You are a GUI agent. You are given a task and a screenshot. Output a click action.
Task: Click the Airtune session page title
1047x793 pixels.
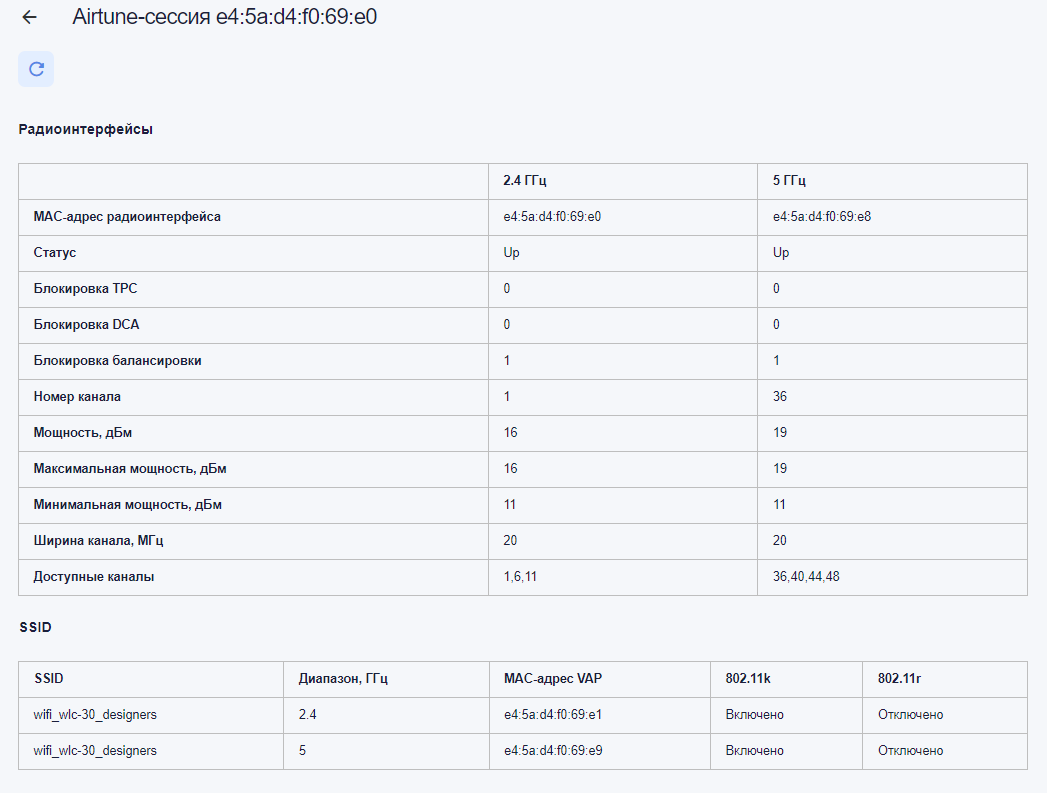pos(224,17)
